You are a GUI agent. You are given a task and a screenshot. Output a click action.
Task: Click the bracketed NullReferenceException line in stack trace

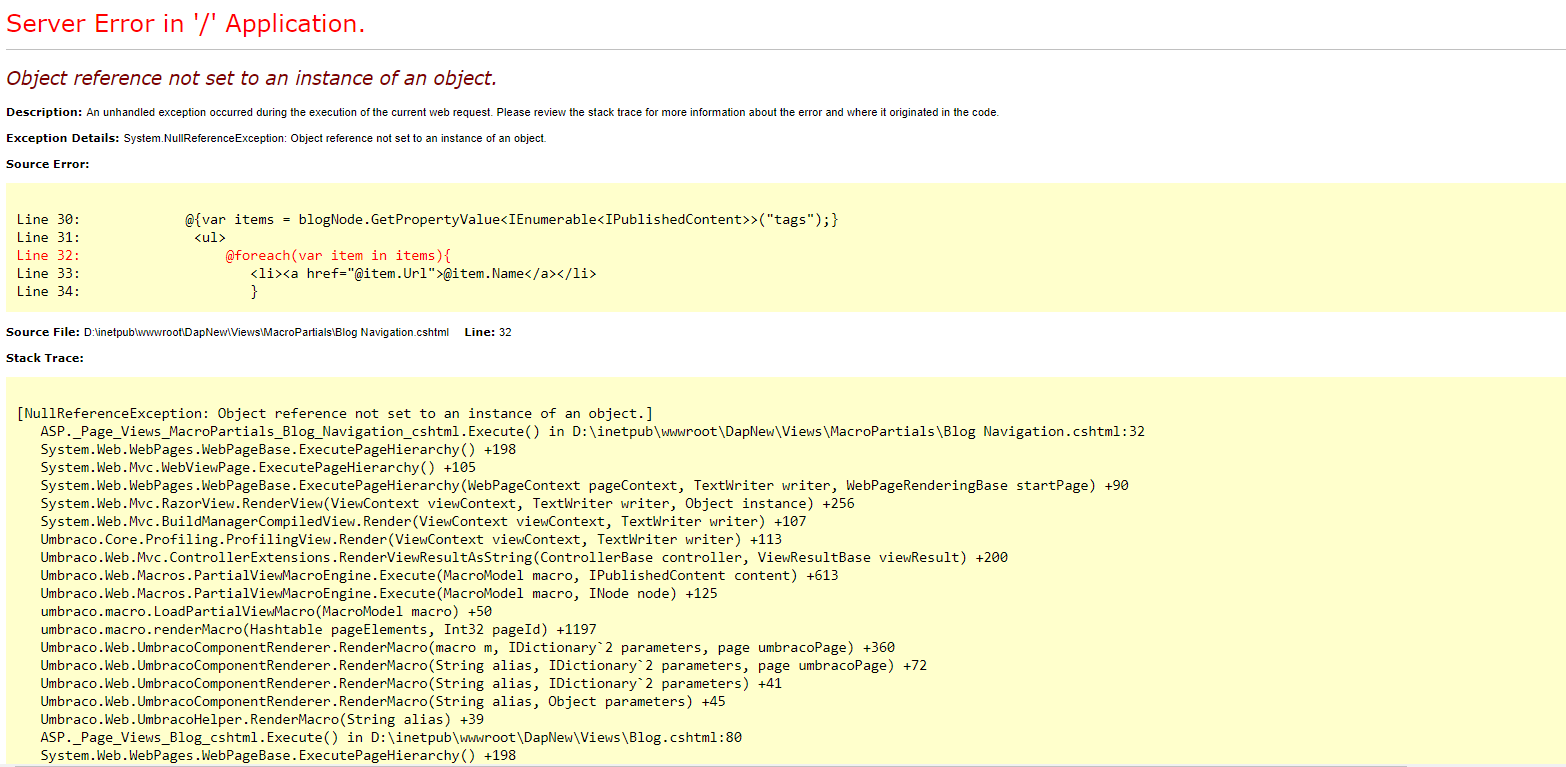click(x=335, y=413)
